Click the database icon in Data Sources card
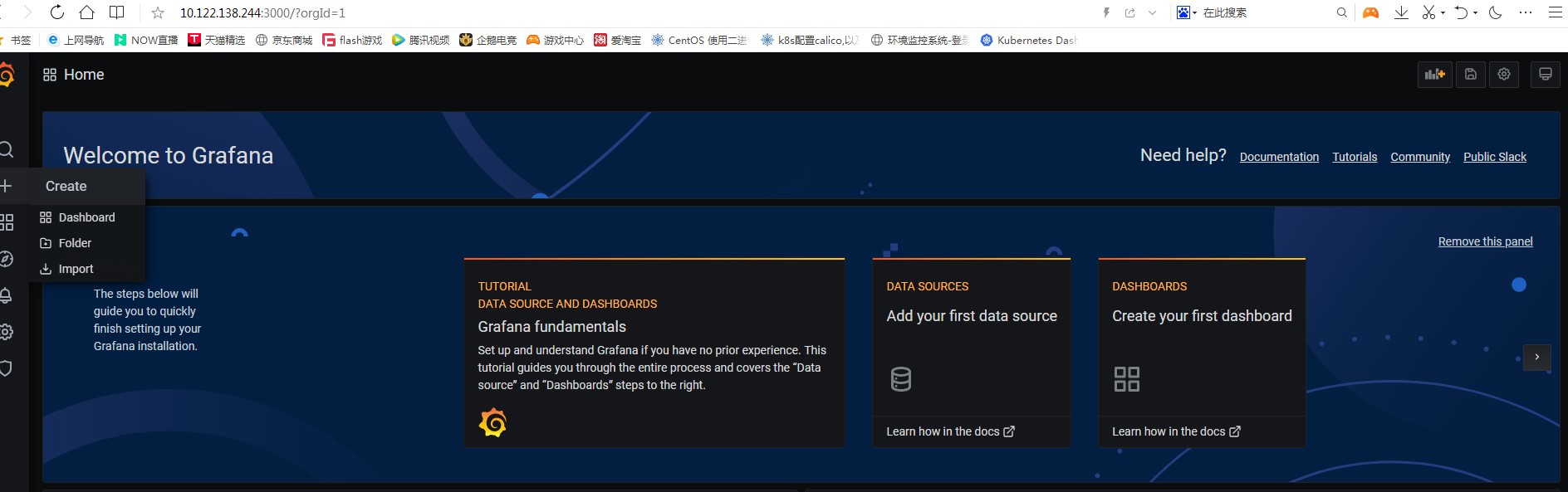Viewport: 1568px width, 492px height. click(901, 379)
